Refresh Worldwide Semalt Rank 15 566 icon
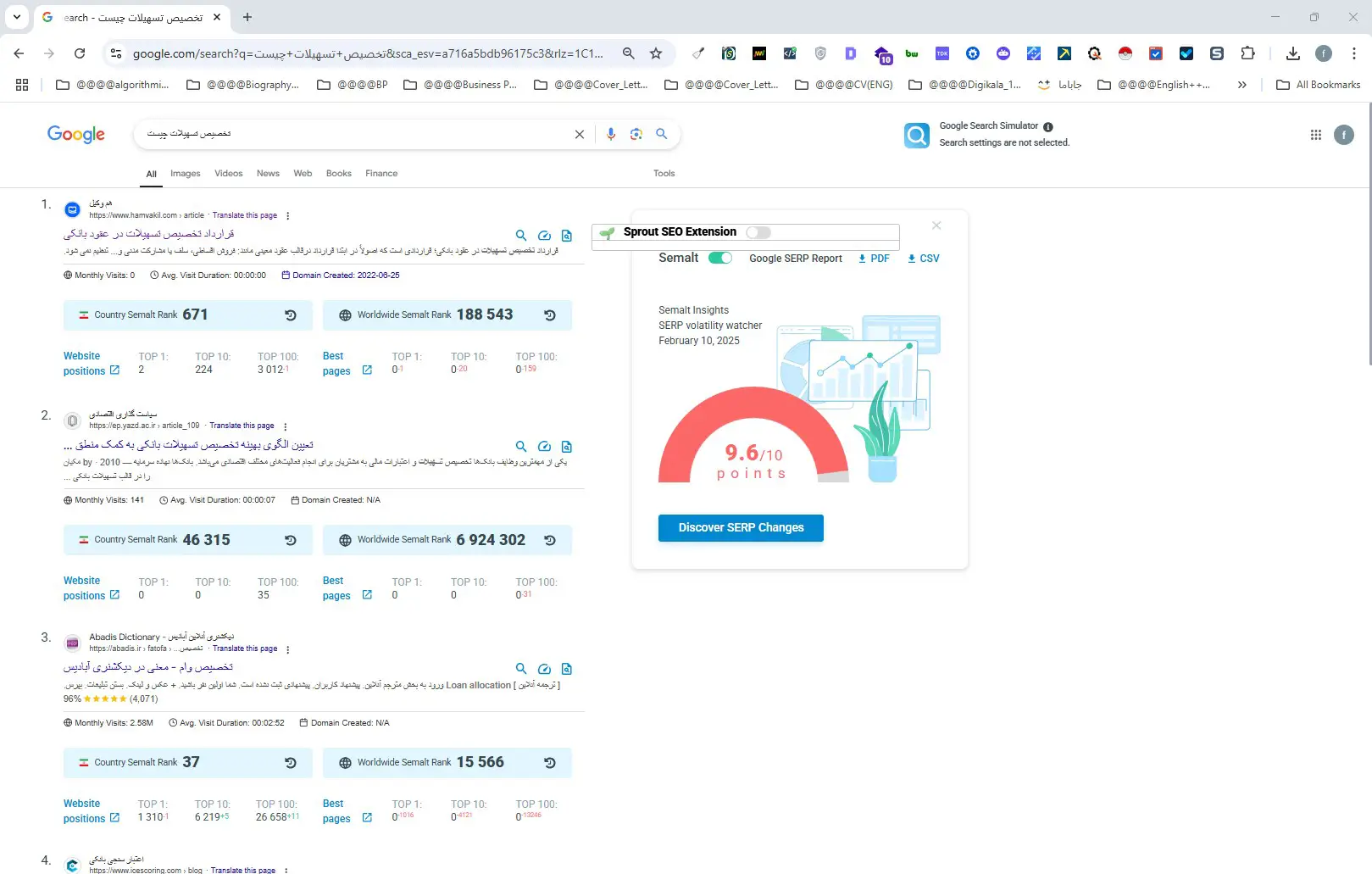The image size is (1372, 874). [550, 763]
